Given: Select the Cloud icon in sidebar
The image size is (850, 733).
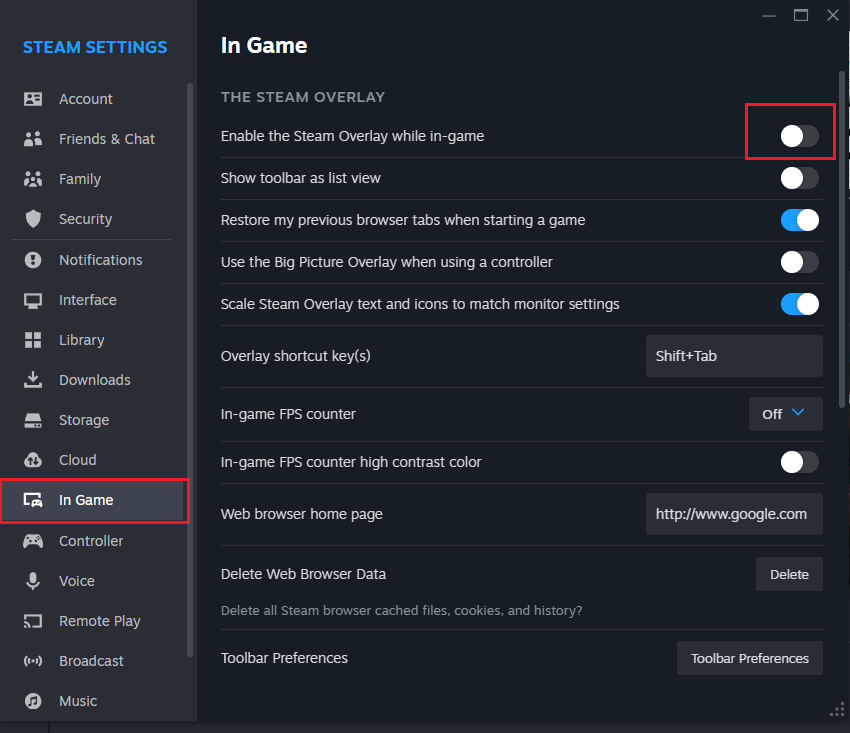Looking at the screenshot, I should point(33,460).
